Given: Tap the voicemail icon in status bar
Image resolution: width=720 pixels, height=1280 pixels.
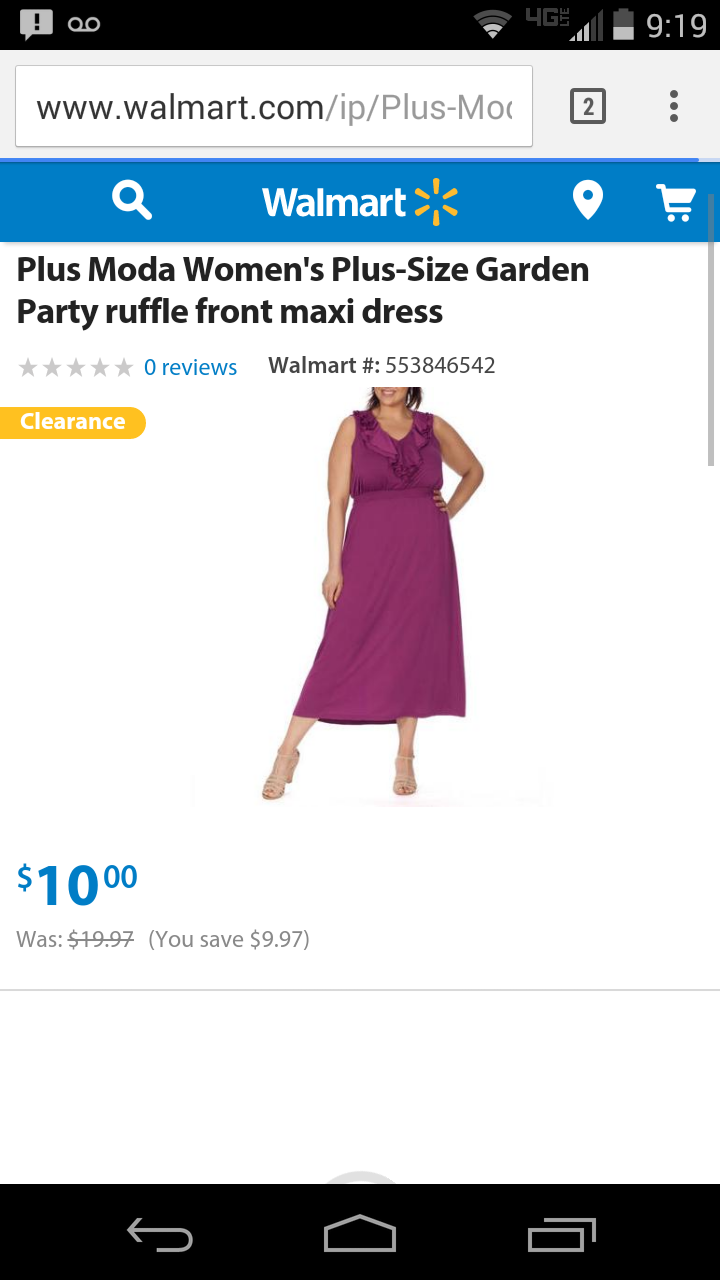Looking at the screenshot, I should pos(84,24).
